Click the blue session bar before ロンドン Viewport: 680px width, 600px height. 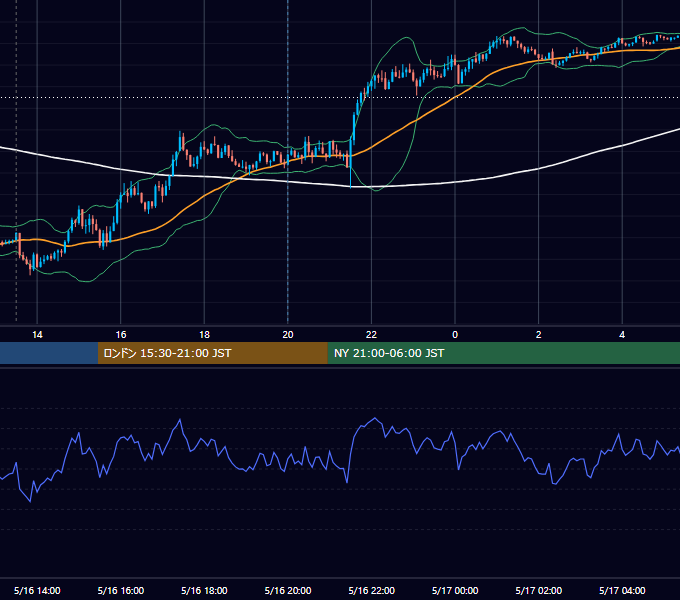pos(49,353)
